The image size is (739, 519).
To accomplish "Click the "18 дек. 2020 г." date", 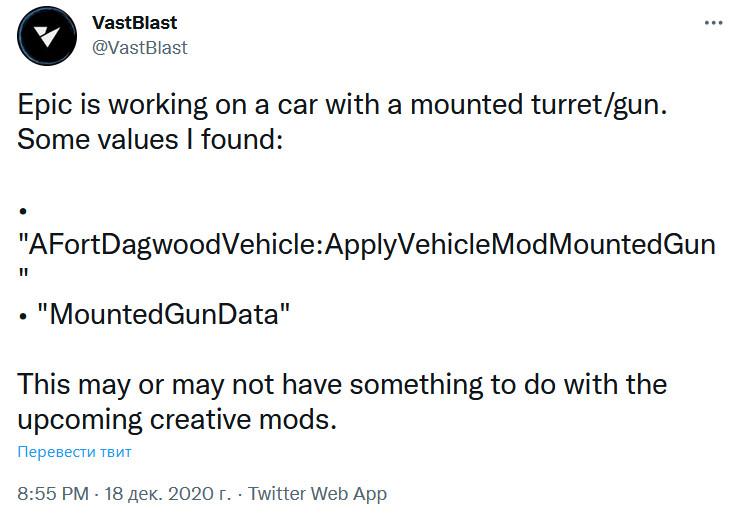I will tap(167, 494).
